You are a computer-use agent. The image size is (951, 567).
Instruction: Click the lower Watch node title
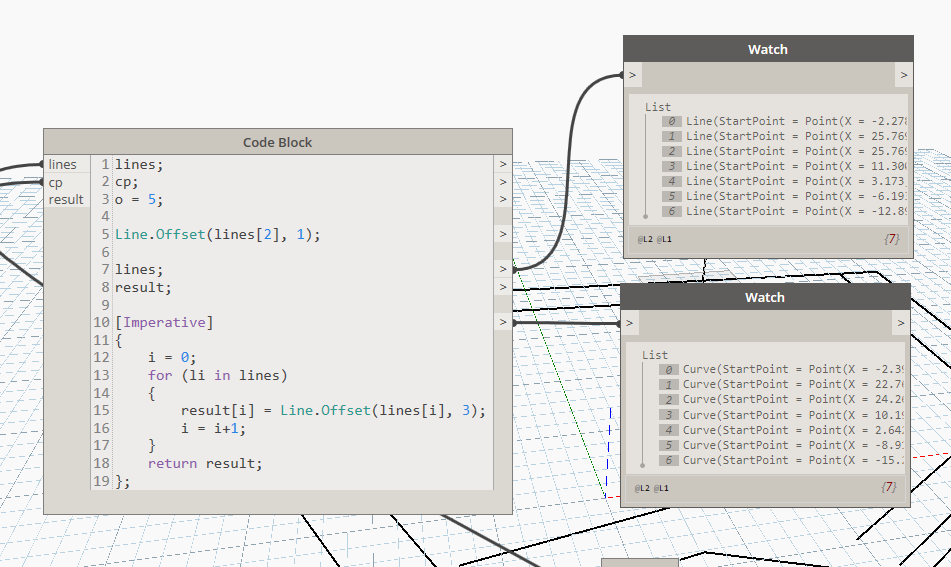coord(765,298)
